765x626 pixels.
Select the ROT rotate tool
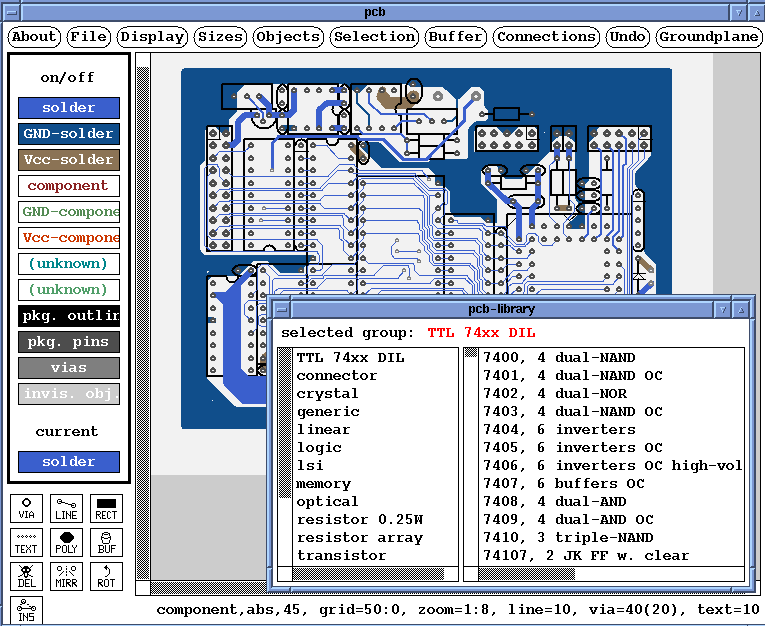tap(106, 576)
